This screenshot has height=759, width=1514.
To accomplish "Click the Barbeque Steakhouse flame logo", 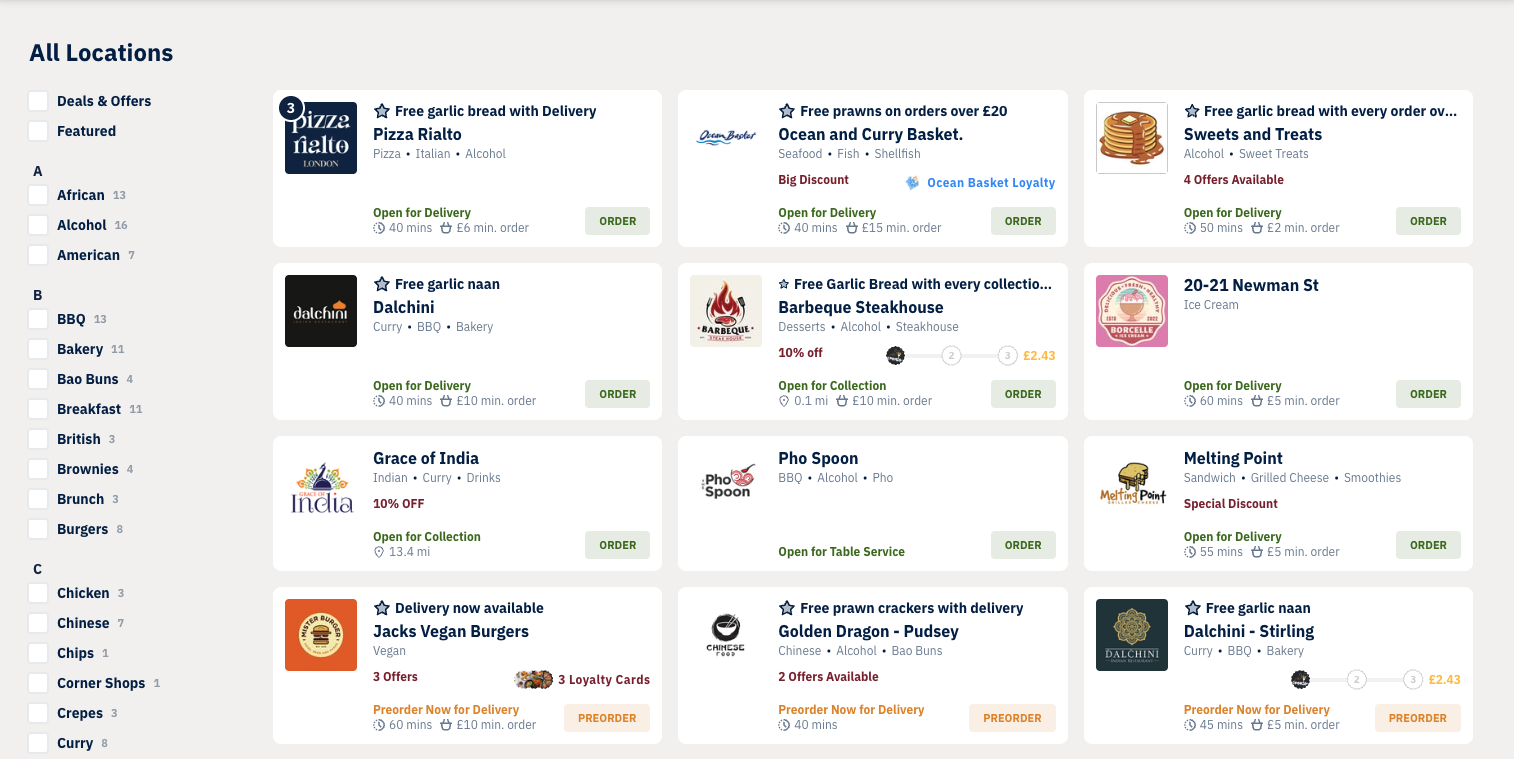I will [x=726, y=311].
